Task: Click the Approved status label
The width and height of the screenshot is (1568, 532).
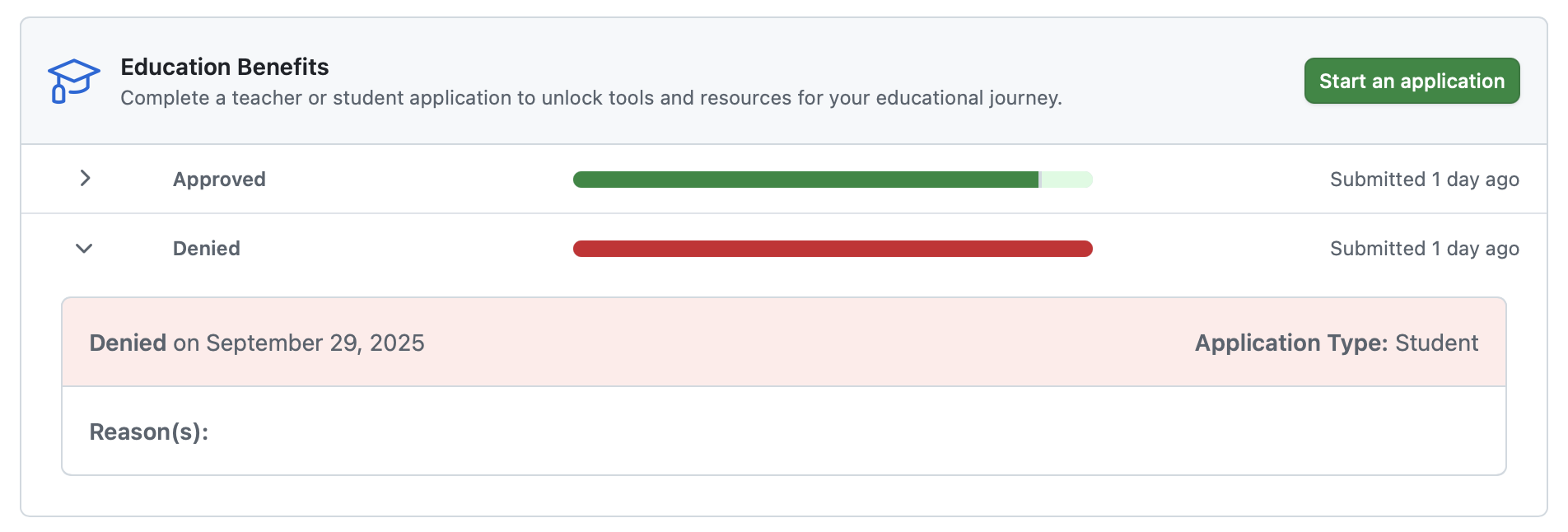Action: tap(219, 180)
